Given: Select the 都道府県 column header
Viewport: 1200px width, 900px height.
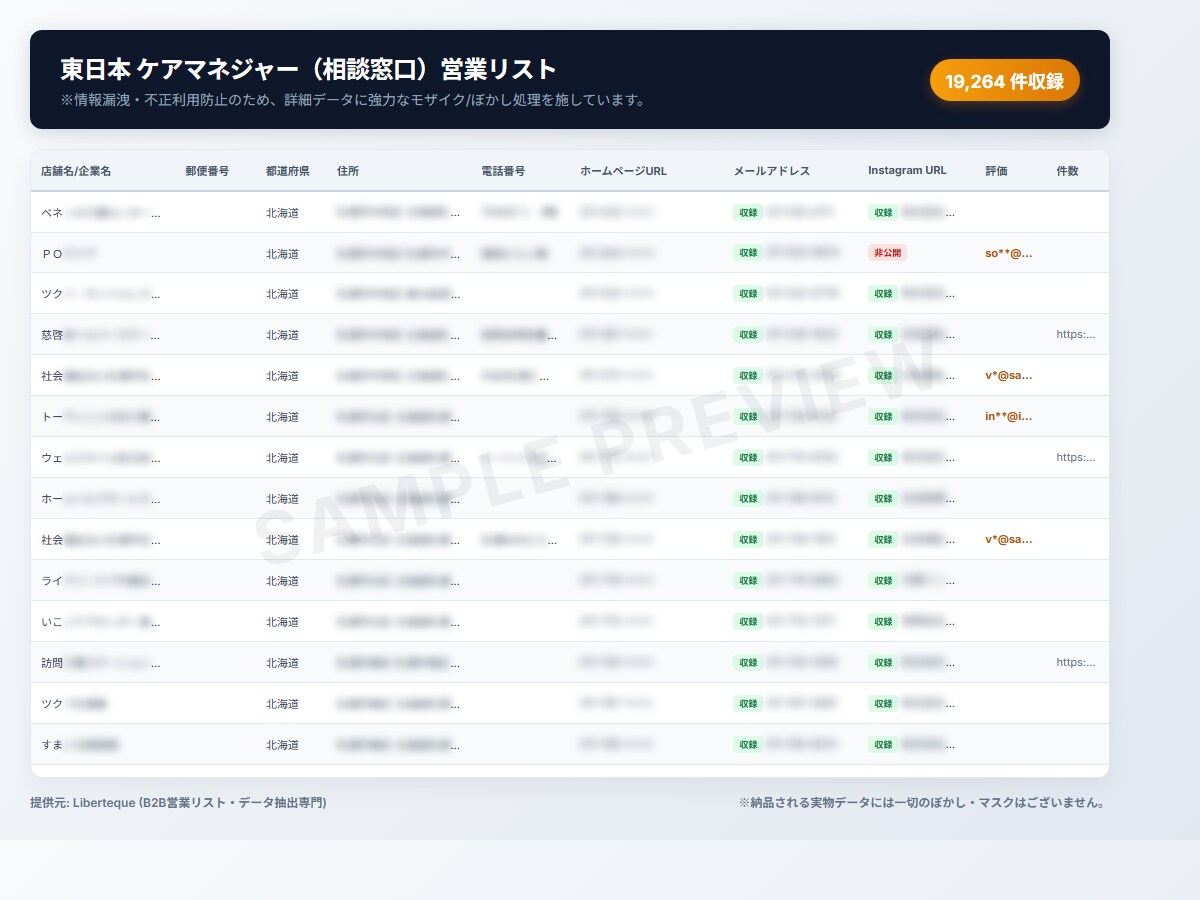Looking at the screenshot, I should click(x=288, y=171).
